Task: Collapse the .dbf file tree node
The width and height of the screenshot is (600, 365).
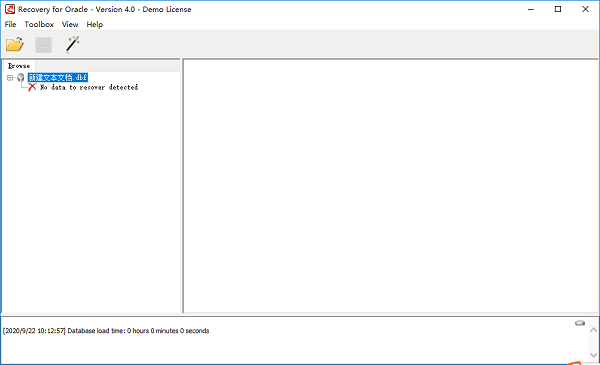Action: (10, 78)
